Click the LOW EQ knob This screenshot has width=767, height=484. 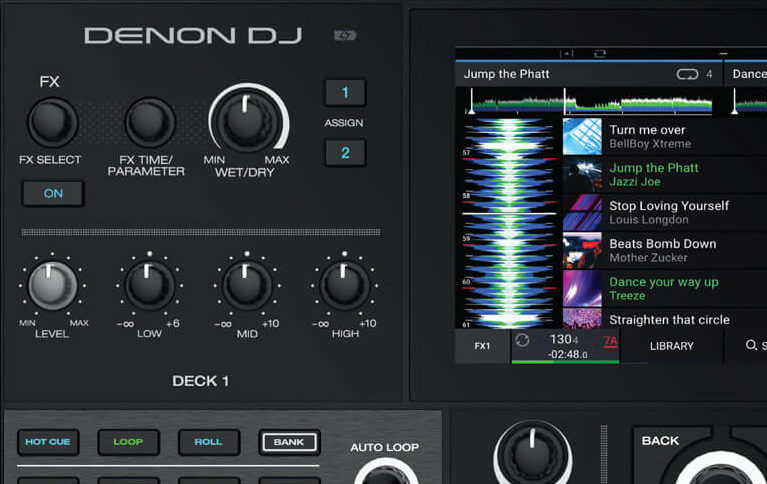point(148,286)
